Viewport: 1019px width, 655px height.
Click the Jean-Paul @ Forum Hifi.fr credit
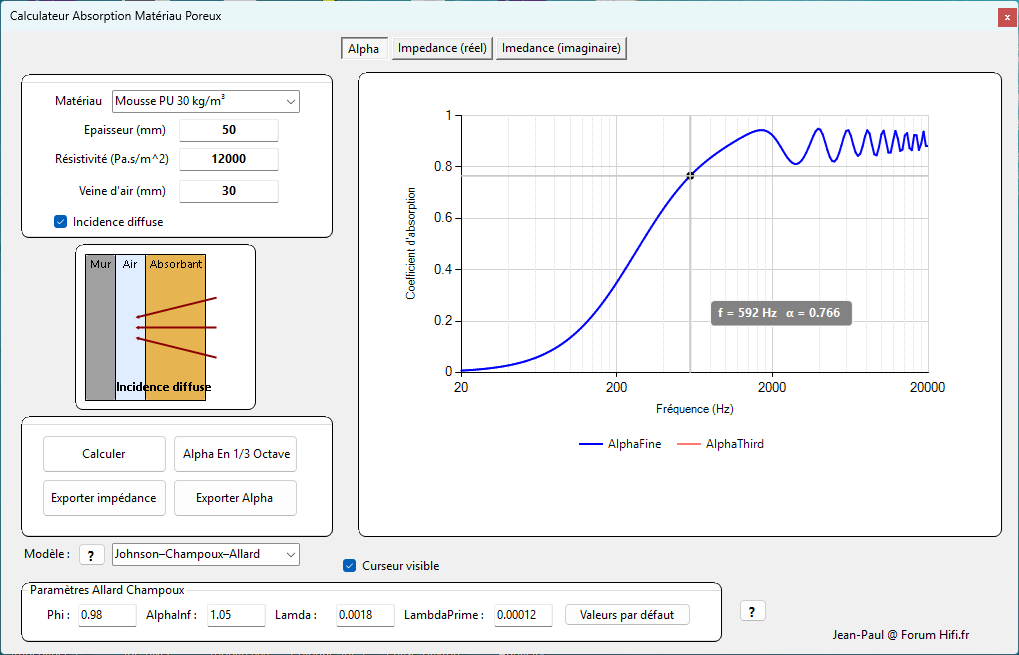tap(901, 635)
